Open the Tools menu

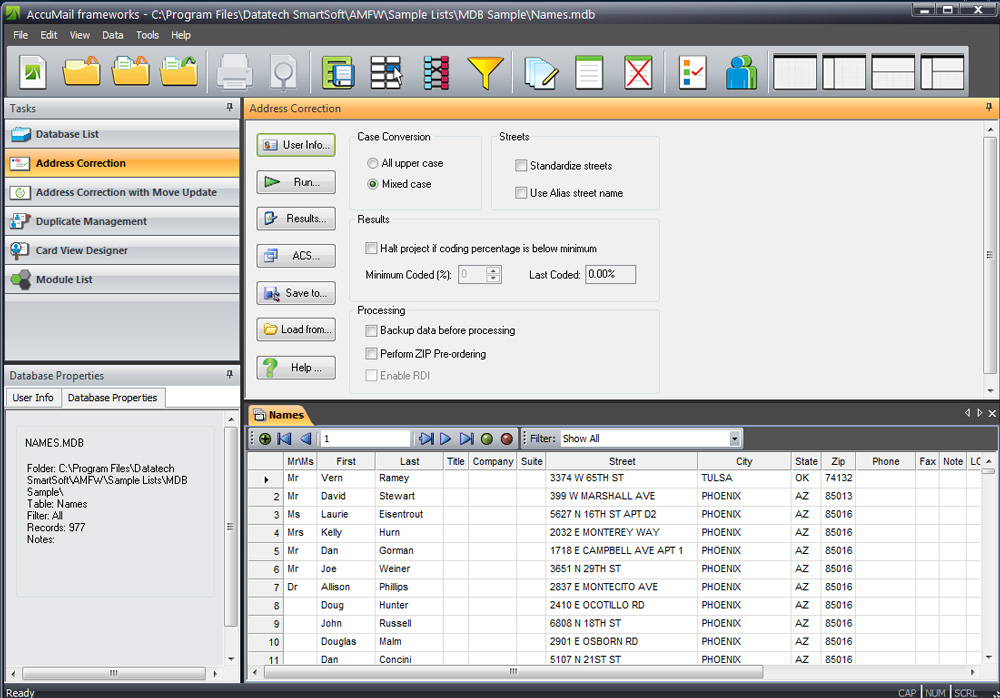147,34
